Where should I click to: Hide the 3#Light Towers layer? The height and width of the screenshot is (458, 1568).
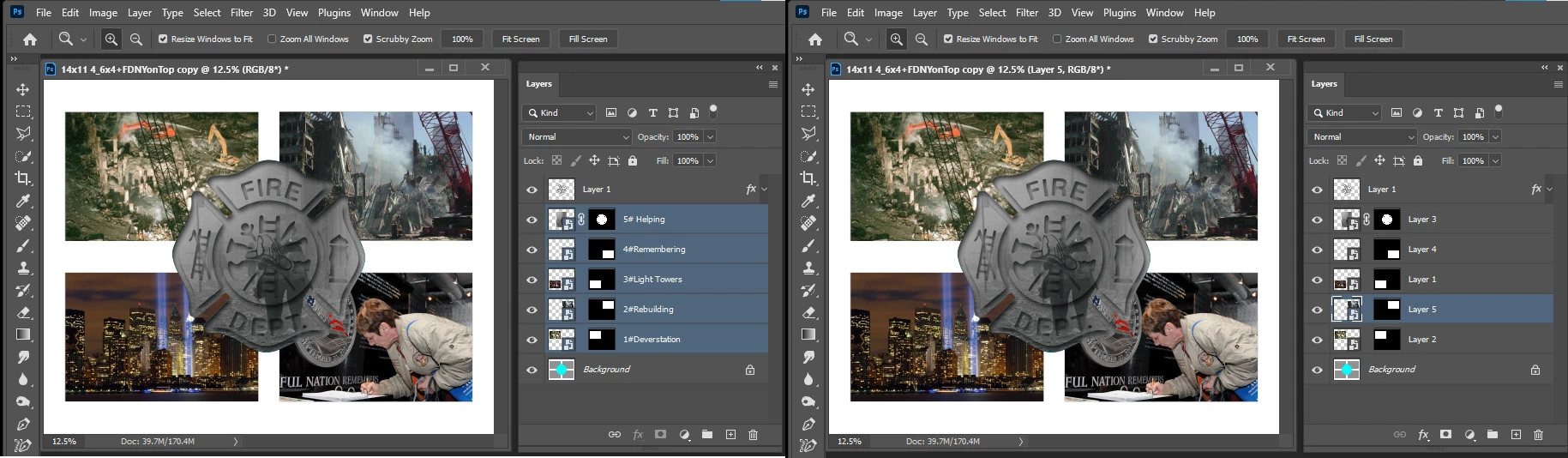(x=532, y=280)
